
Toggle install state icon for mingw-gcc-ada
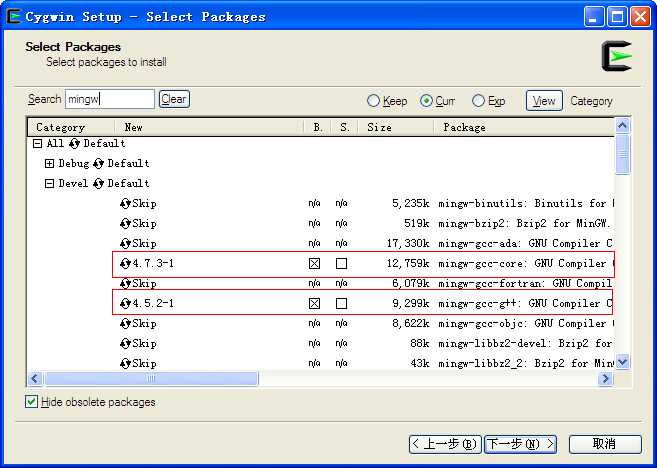125,243
